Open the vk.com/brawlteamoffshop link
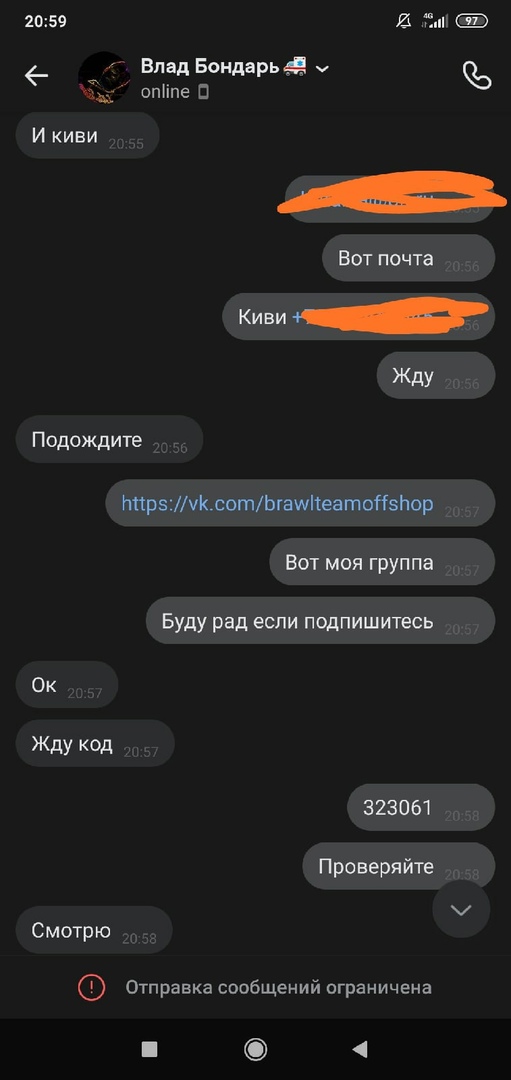 pyautogui.click(x=277, y=503)
